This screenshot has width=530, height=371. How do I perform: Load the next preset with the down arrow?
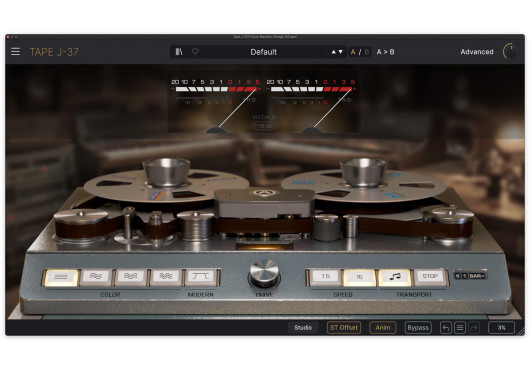341,52
